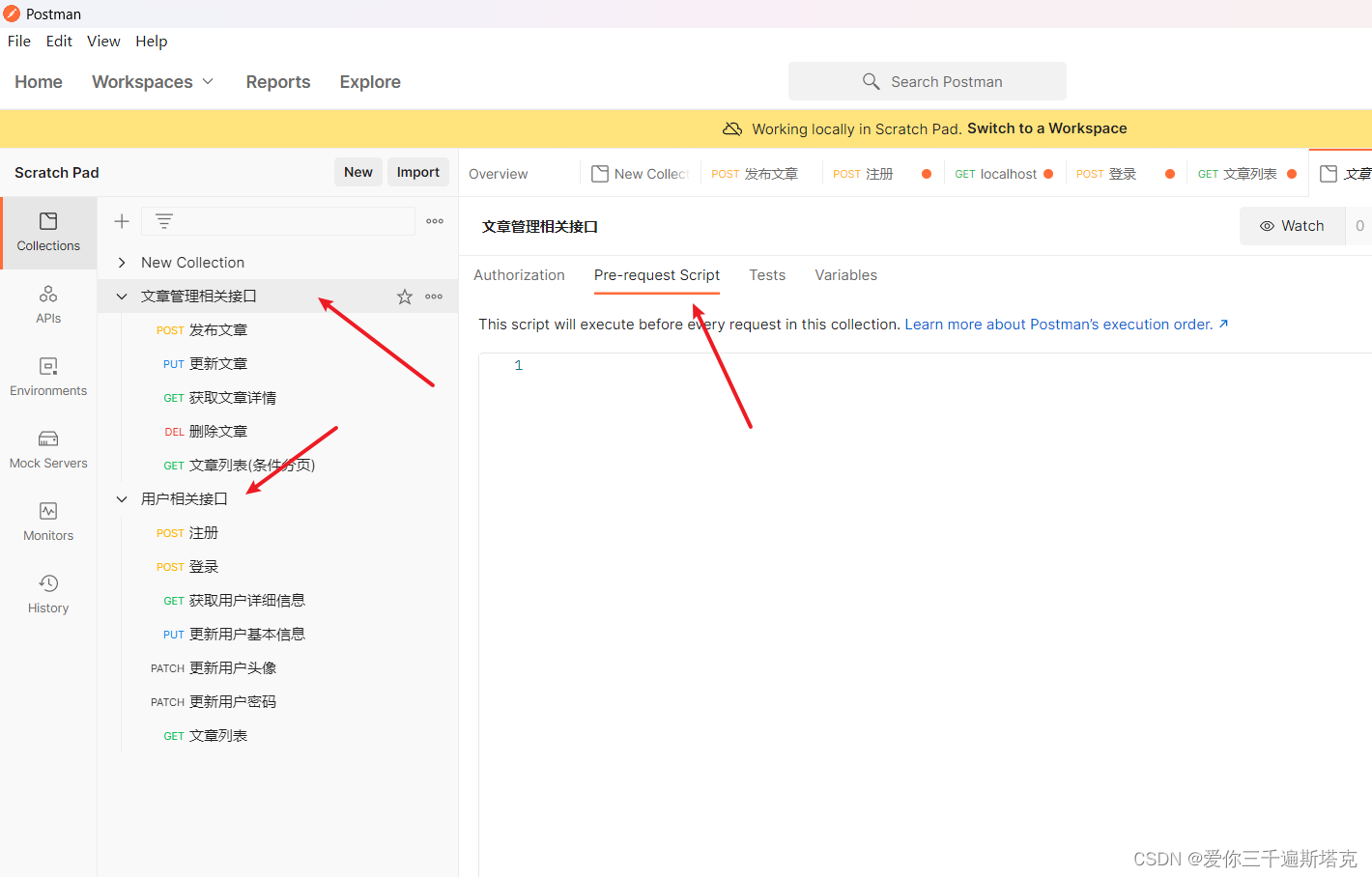Close unsaved dot on GET localhost tab
This screenshot has height=877, width=1372.
pyautogui.click(x=1048, y=174)
